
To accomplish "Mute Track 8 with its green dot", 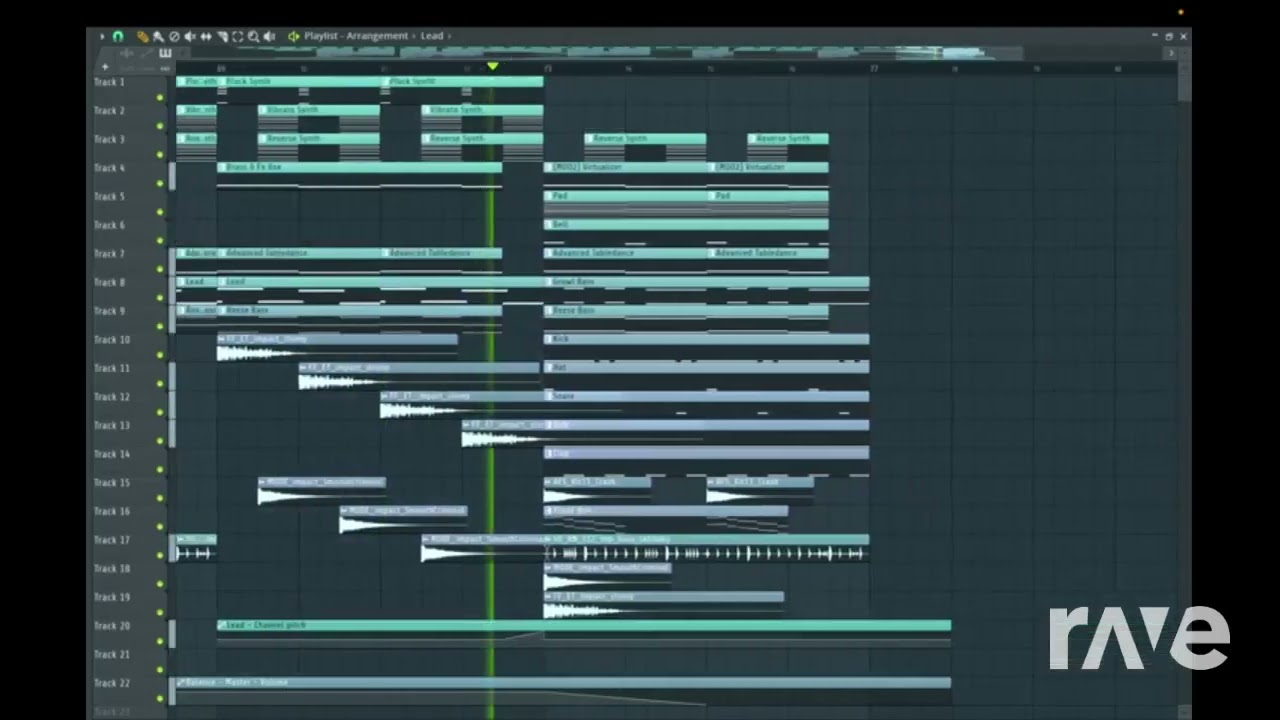I will point(160,298).
